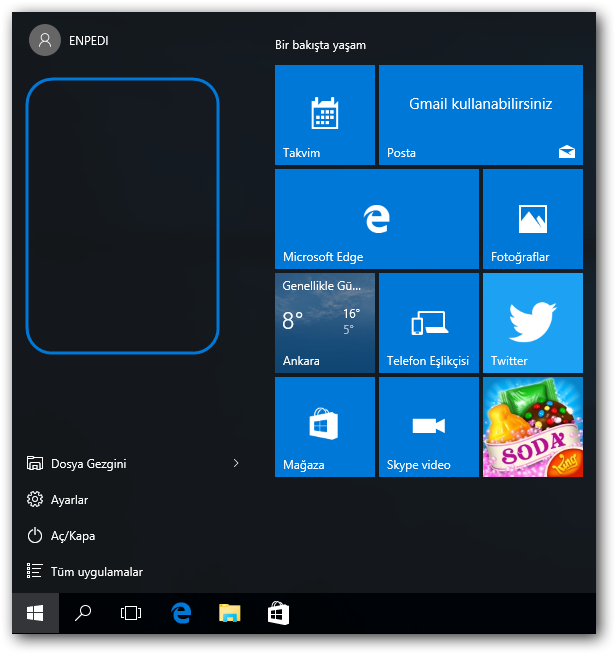The width and height of the screenshot is (616, 654).
Task: Open the Telefon Eşlikçisi tile
Action: point(429,323)
